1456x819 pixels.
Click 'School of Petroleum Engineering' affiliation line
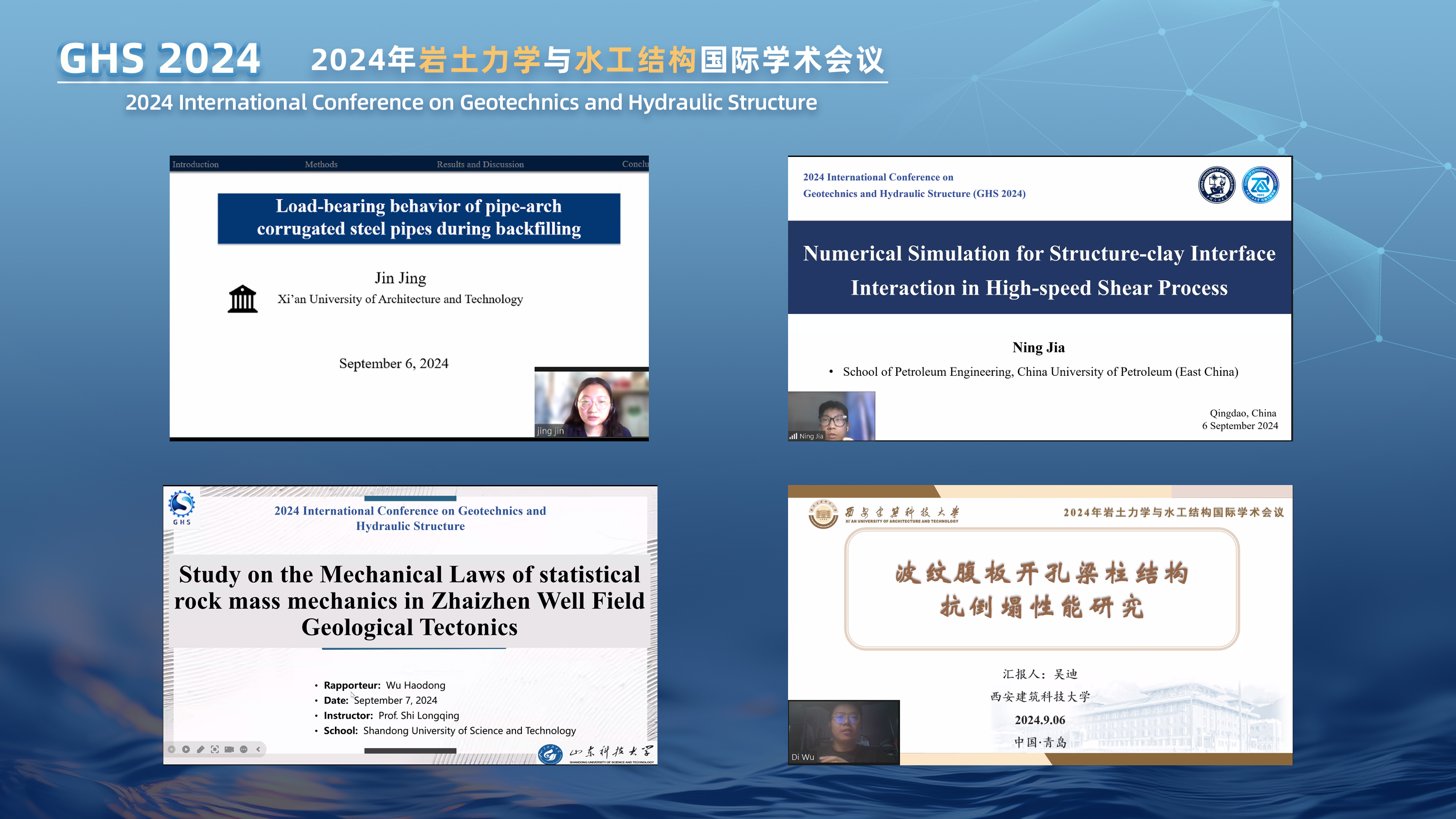tap(1040, 372)
